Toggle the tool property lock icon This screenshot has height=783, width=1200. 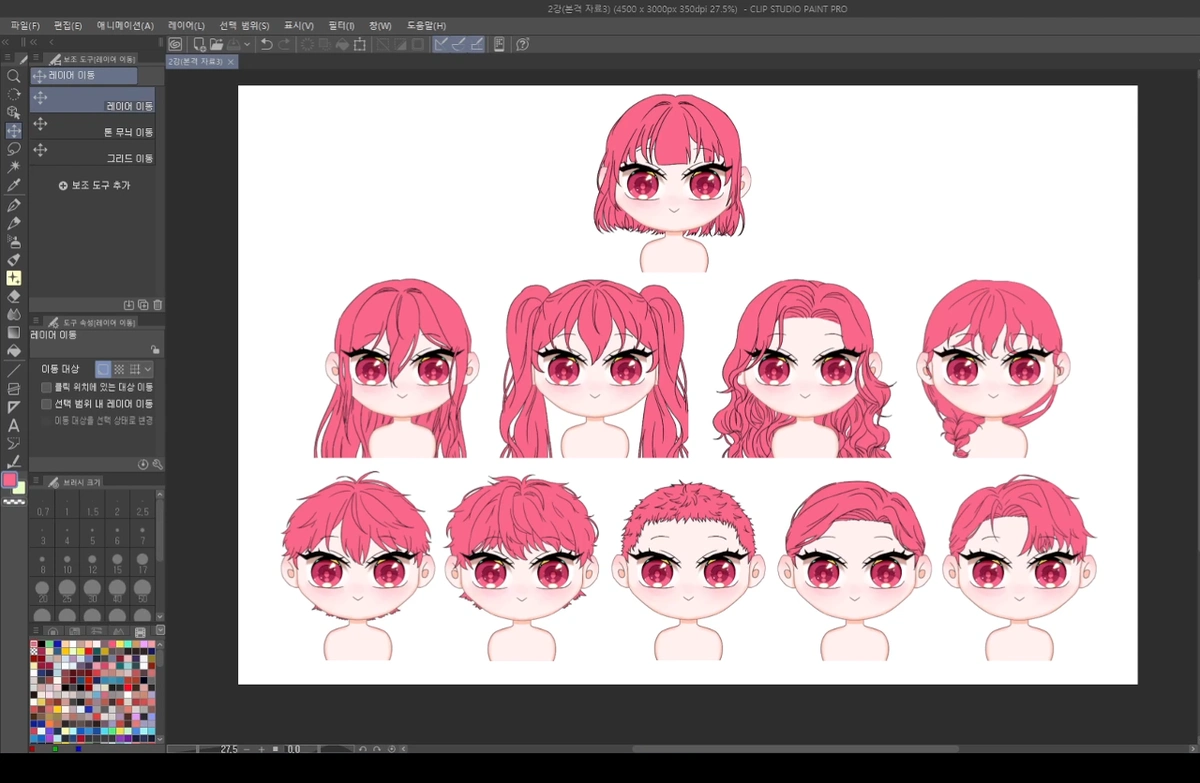pos(154,350)
